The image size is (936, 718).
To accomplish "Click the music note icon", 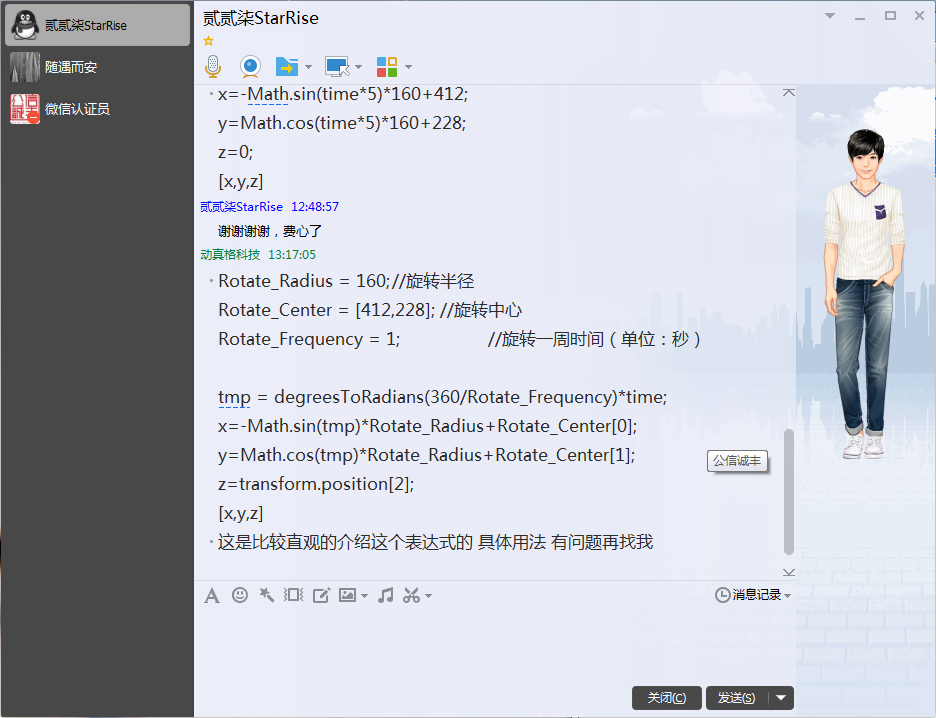I will [386, 595].
